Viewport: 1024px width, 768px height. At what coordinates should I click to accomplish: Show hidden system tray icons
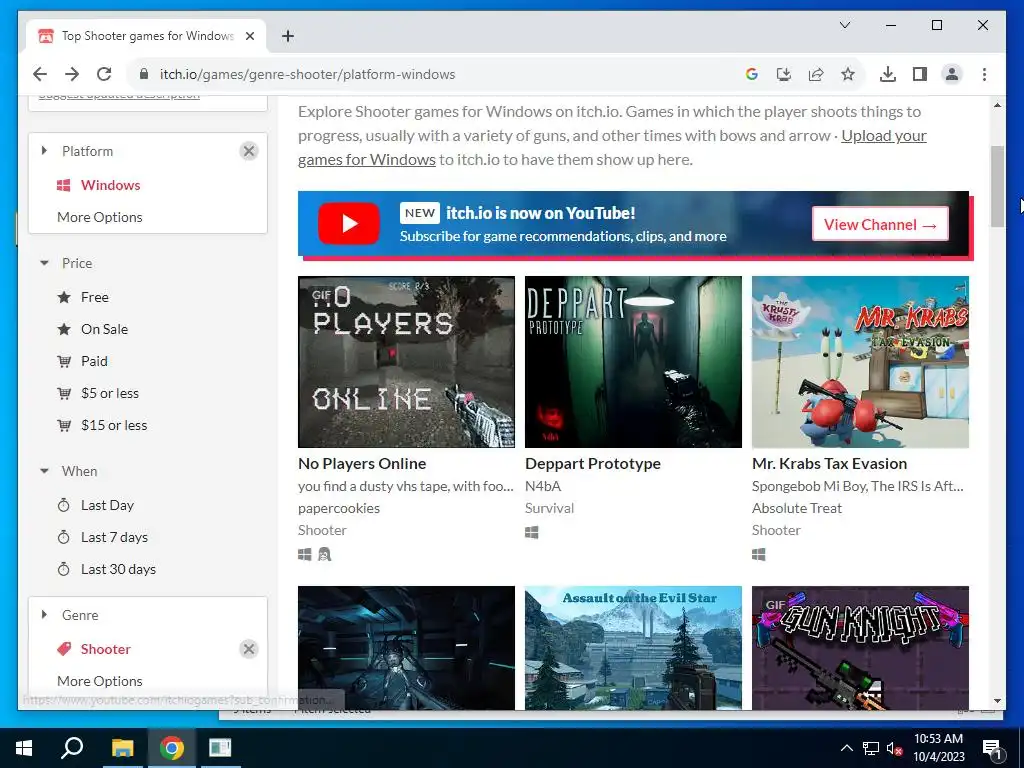846,748
